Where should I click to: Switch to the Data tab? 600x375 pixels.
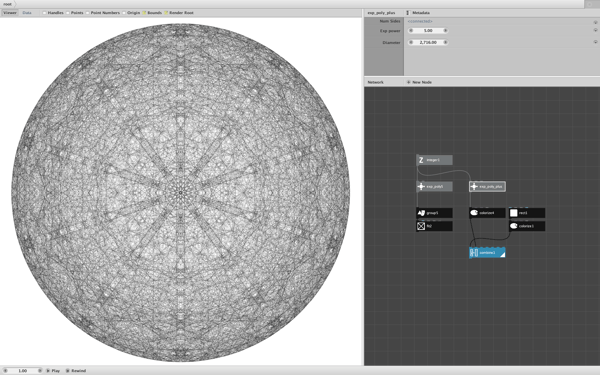pyautogui.click(x=27, y=13)
